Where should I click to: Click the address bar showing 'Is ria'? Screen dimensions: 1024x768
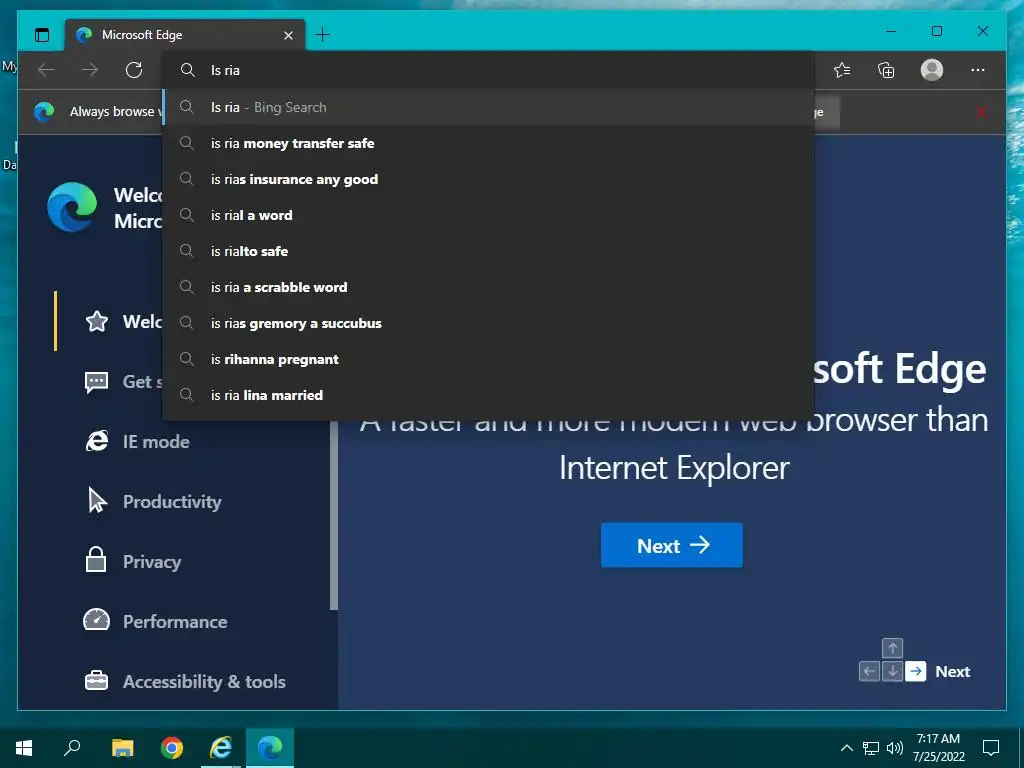(x=488, y=71)
